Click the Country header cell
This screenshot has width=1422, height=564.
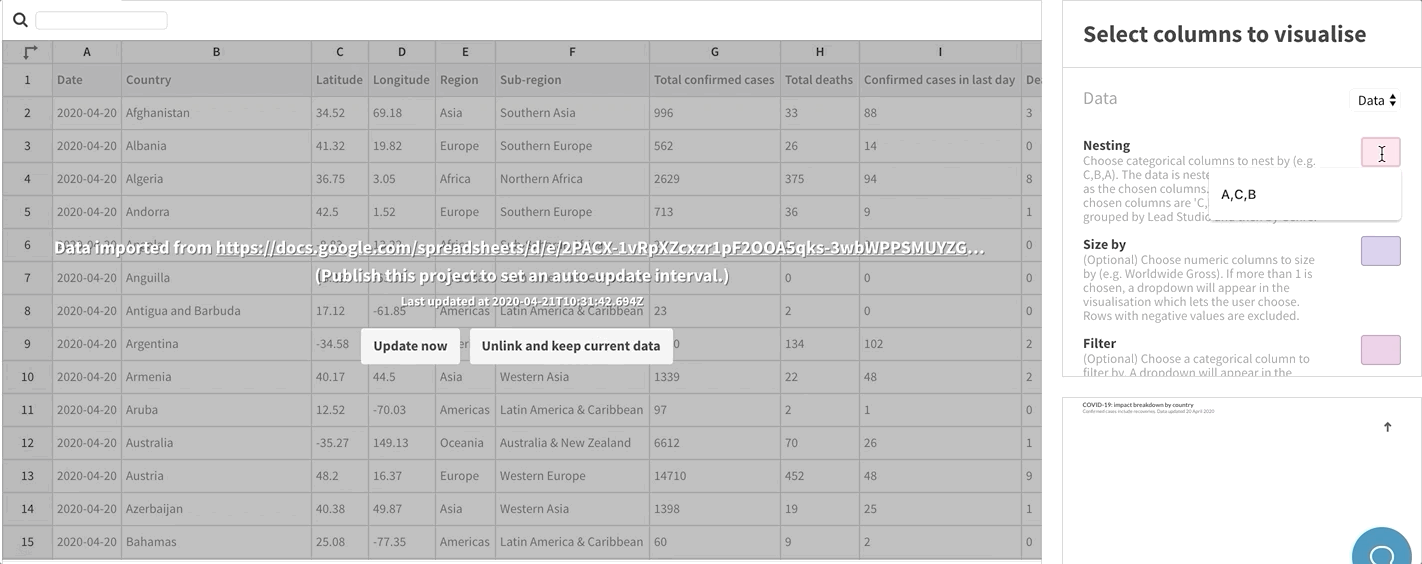(217, 80)
